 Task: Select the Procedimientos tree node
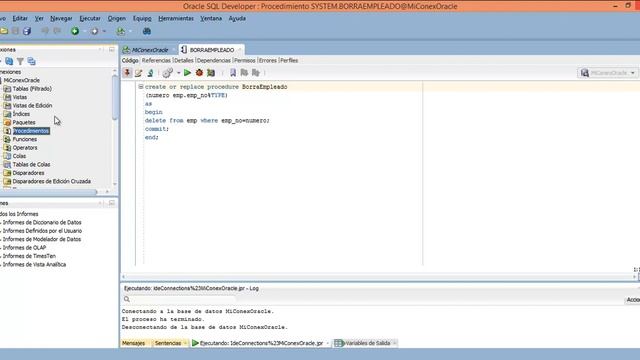click(x=31, y=131)
